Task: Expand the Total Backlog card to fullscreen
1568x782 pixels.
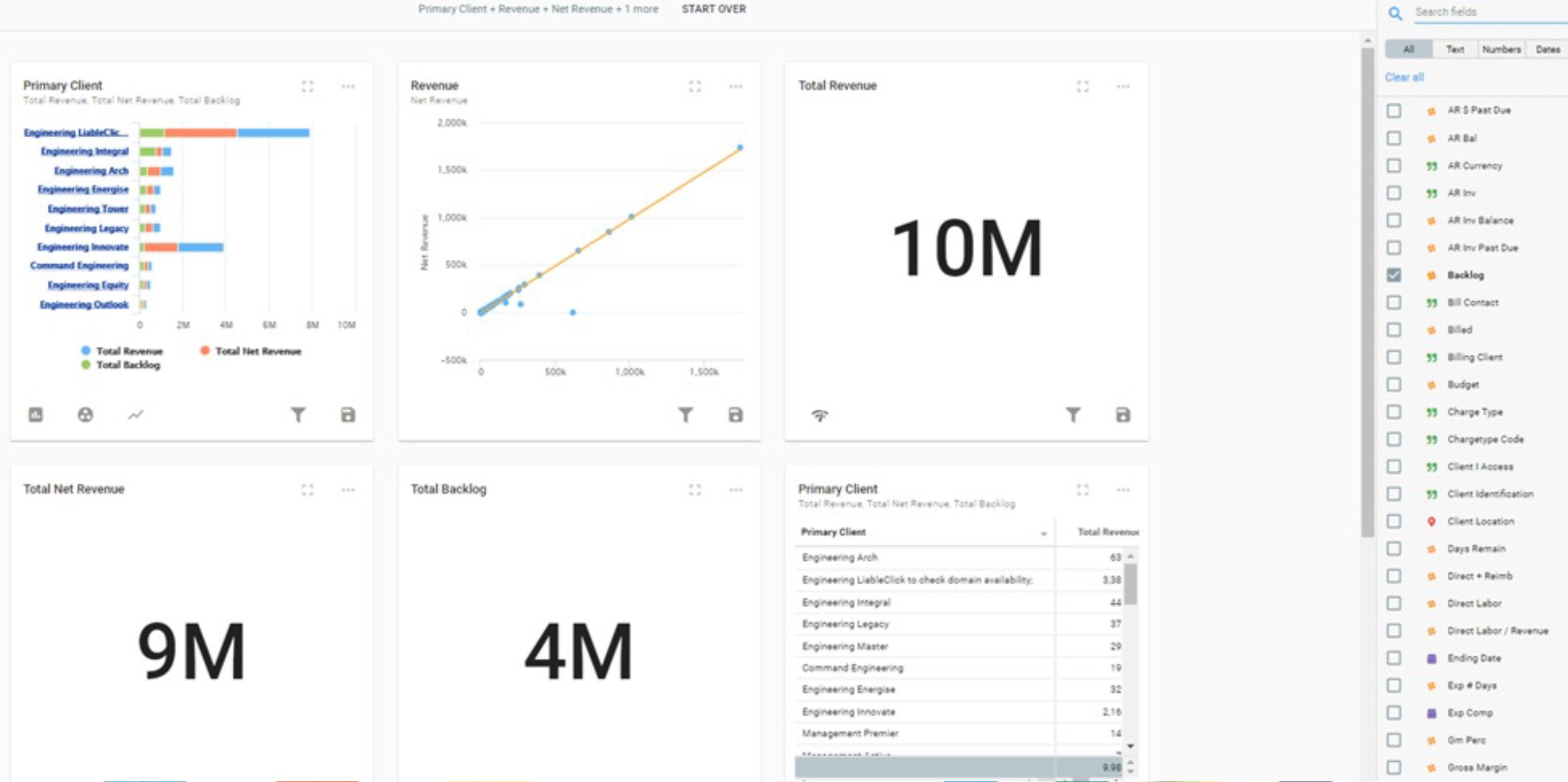Action: pyautogui.click(x=695, y=489)
